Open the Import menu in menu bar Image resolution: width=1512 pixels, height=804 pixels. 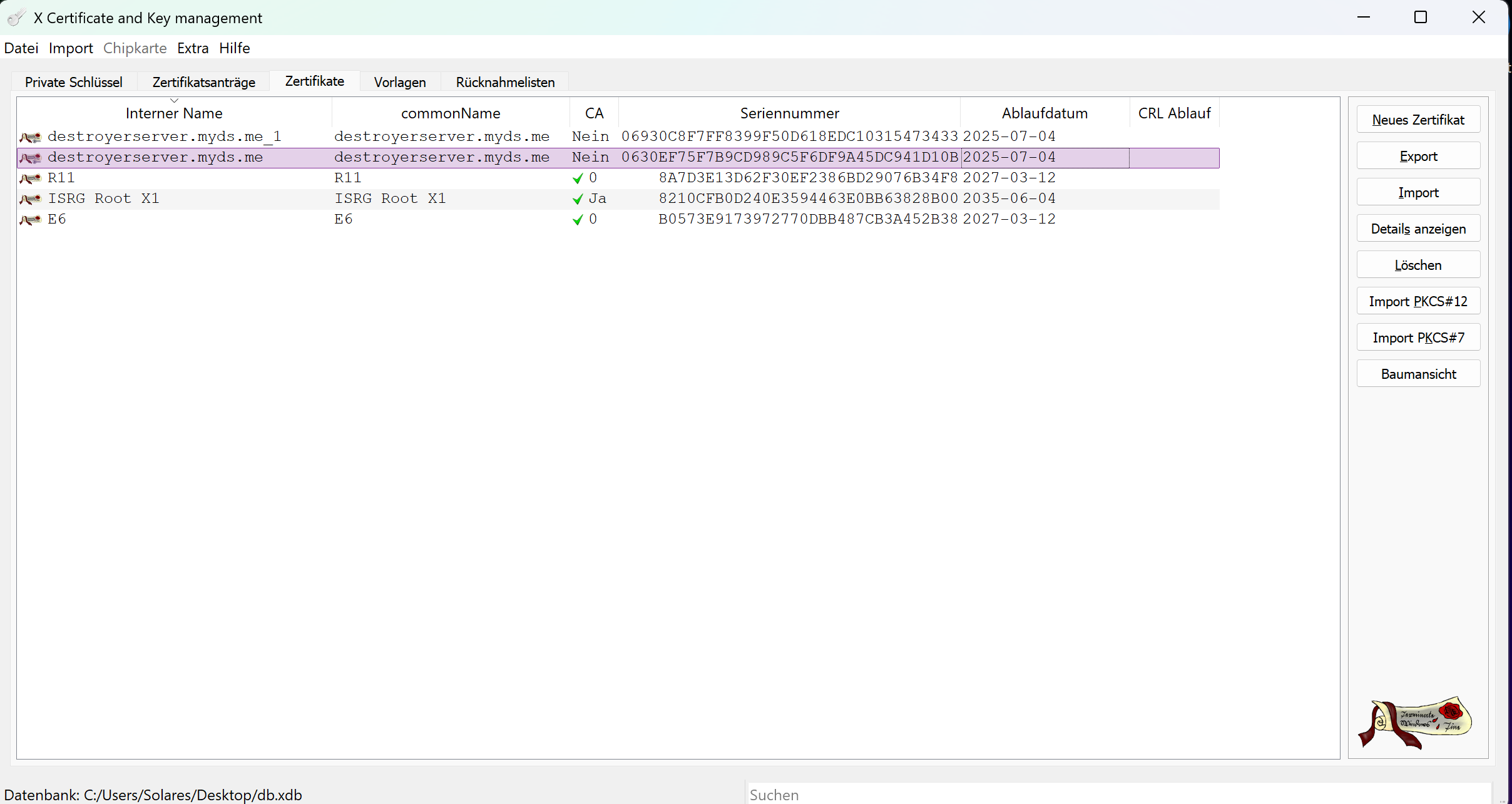point(71,48)
